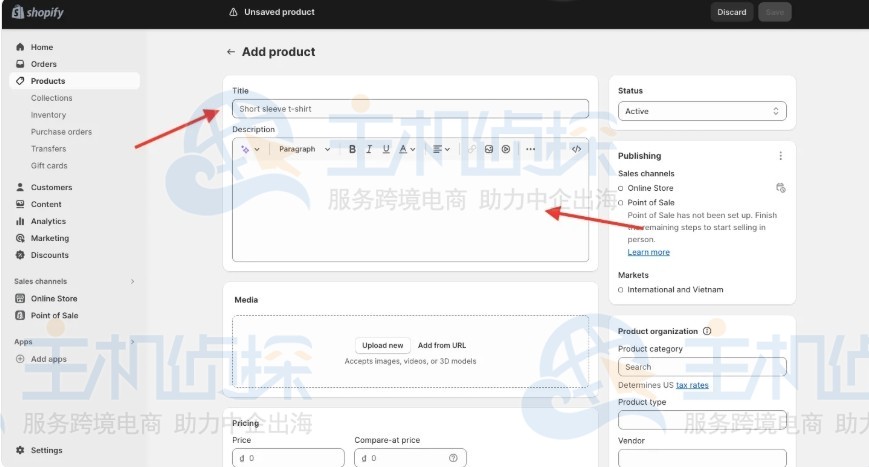This screenshot has height=467, width=869.
Task: Click the unsaved product warning icon
Action: 233,12
